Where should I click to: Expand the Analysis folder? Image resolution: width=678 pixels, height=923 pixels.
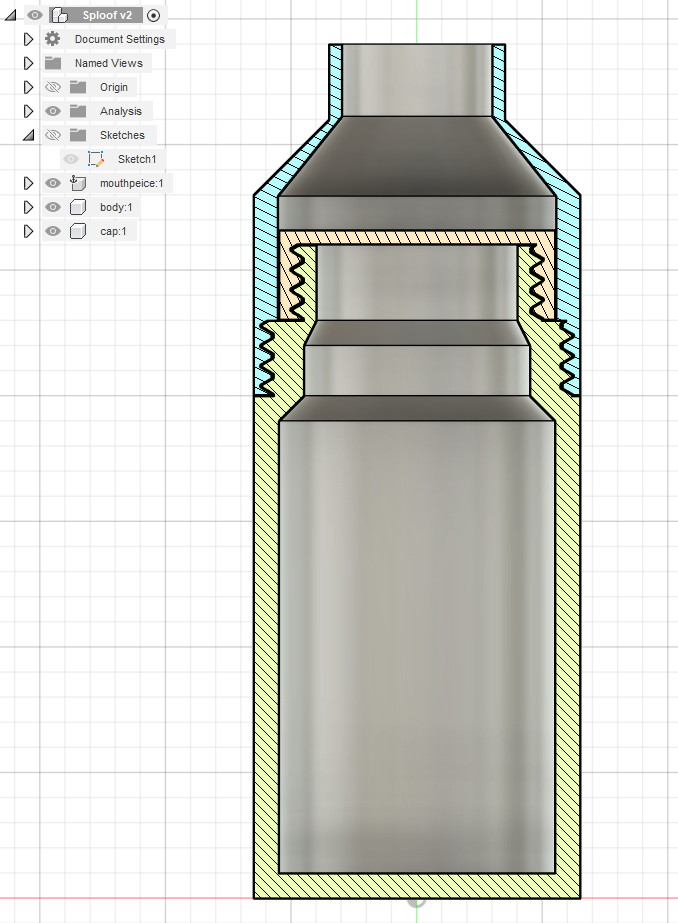28,111
